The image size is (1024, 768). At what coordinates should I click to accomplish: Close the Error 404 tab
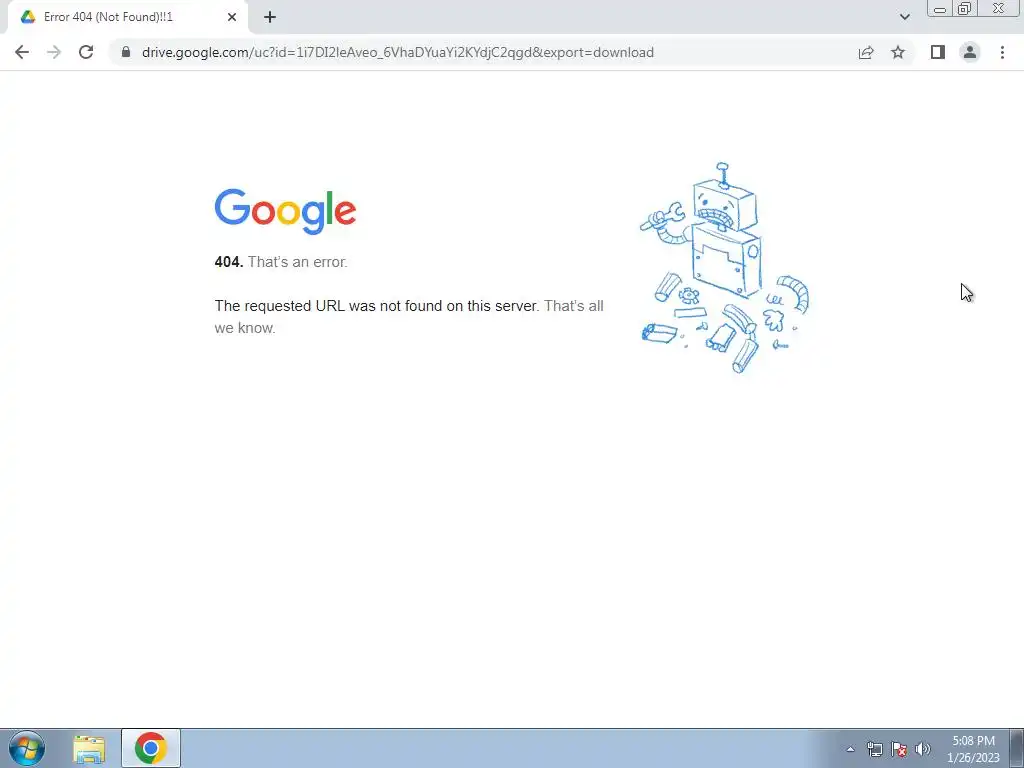click(232, 17)
